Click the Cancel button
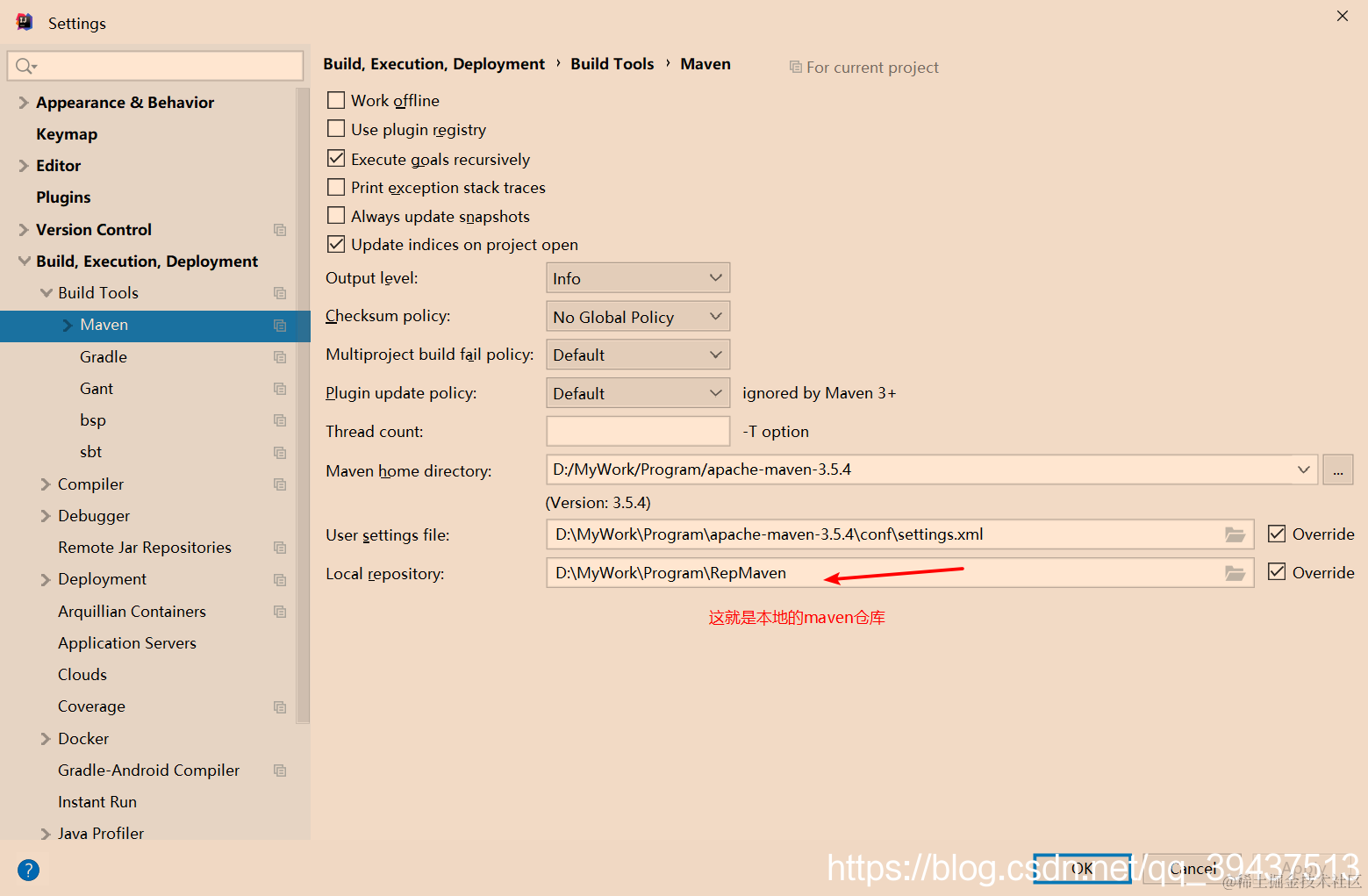The width and height of the screenshot is (1368, 896). pos(1192,868)
